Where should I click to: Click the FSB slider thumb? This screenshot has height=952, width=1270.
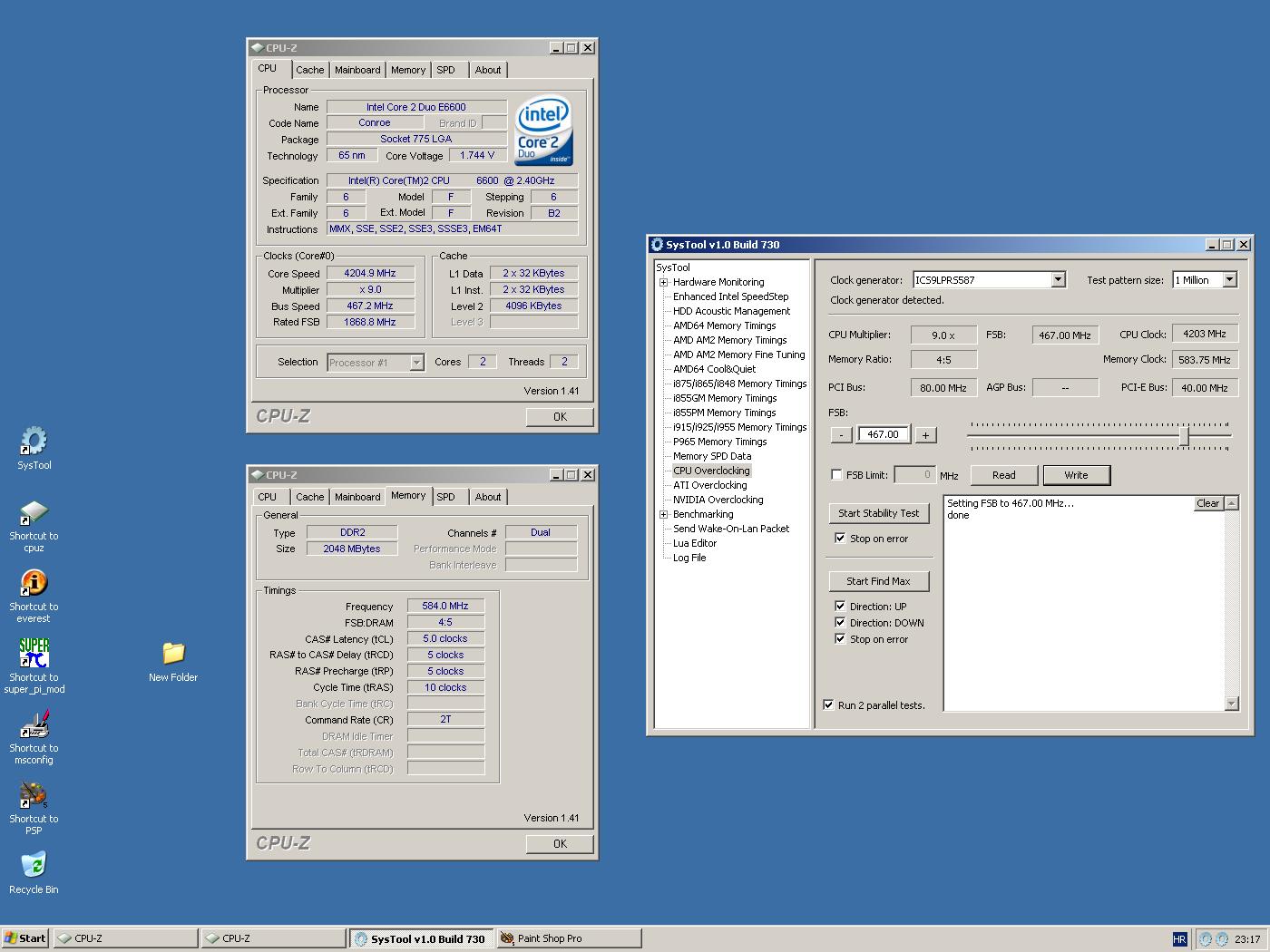(x=1184, y=435)
